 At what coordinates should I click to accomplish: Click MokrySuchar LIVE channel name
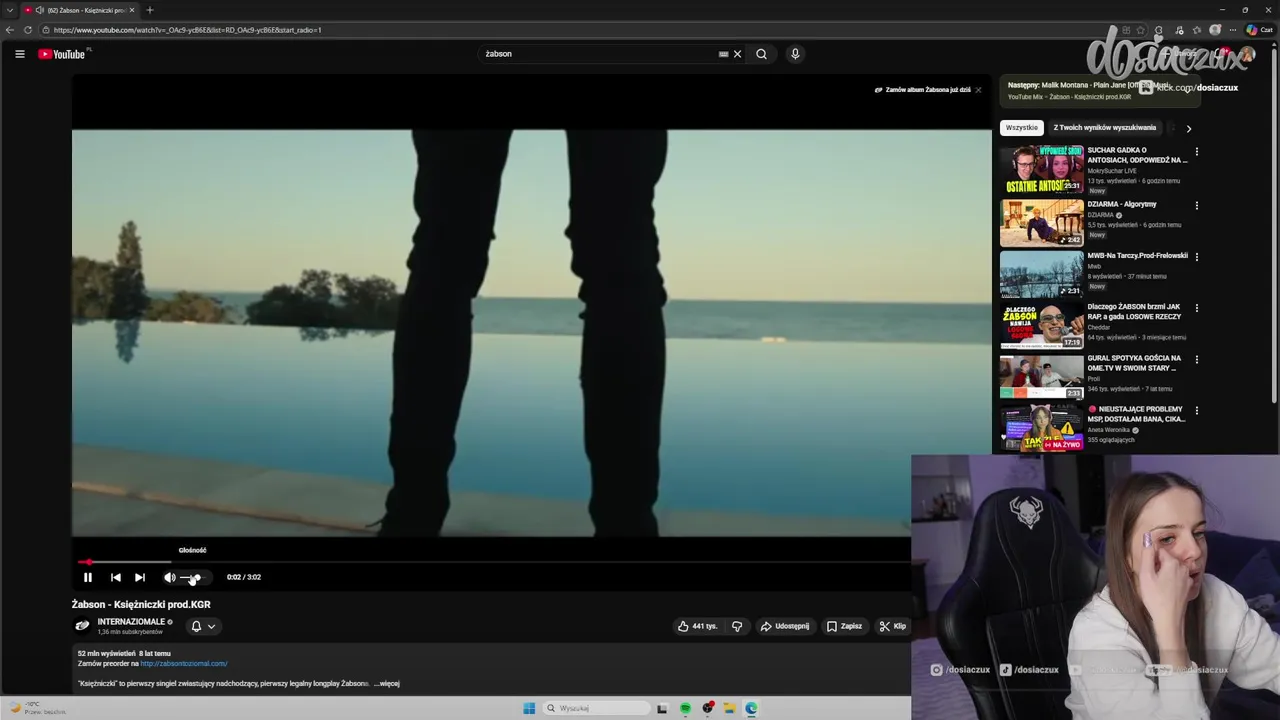1112,171
